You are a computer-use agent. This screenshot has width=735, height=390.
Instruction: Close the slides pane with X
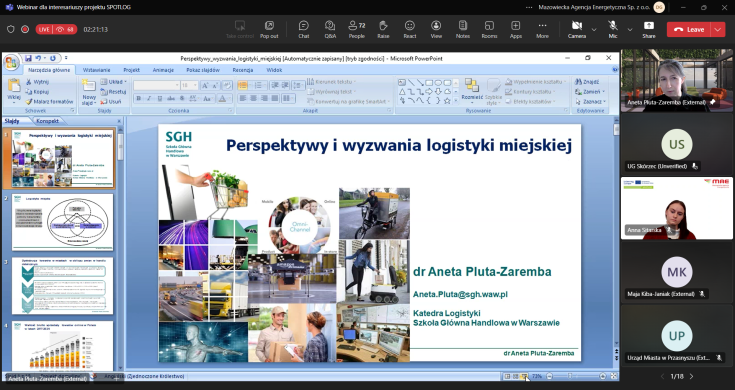[119, 121]
